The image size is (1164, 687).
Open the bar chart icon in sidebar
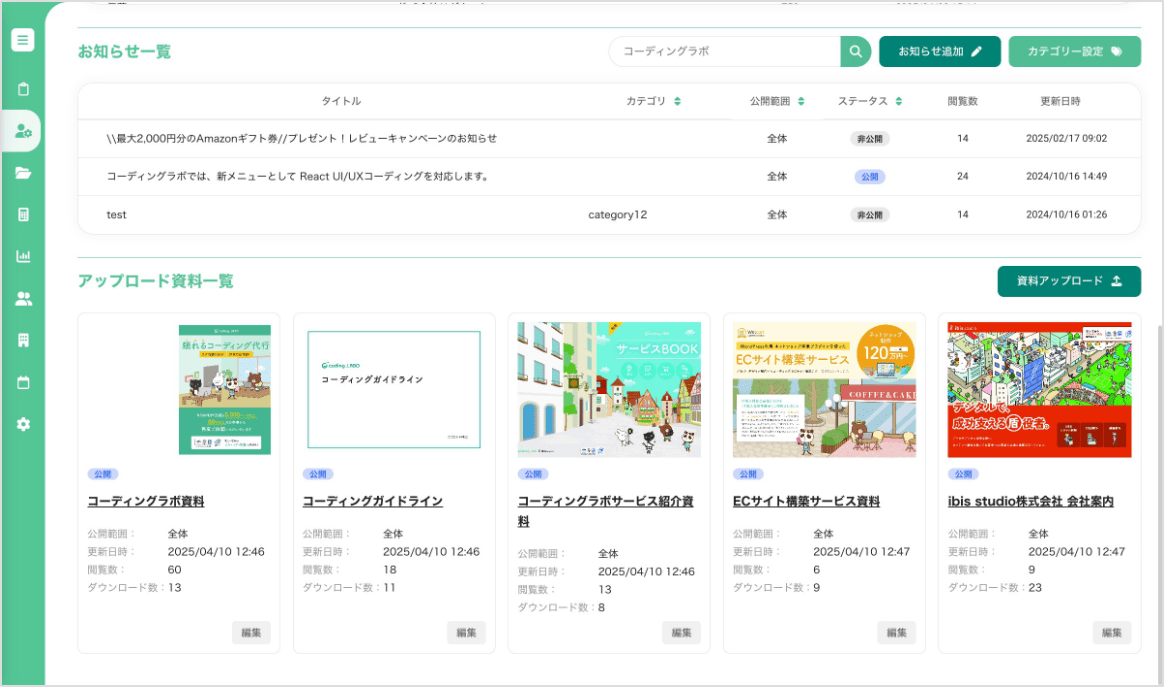coord(23,256)
